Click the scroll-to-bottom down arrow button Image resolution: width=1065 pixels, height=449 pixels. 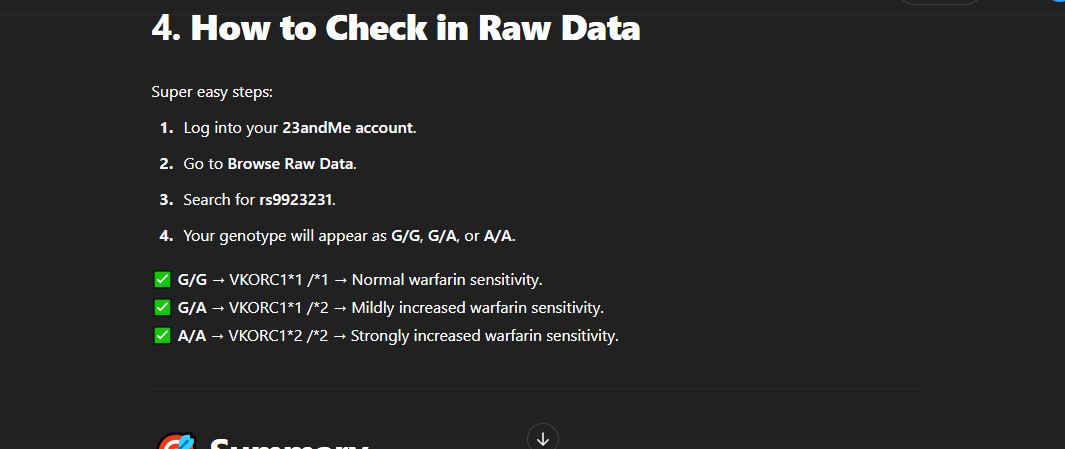click(542, 437)
